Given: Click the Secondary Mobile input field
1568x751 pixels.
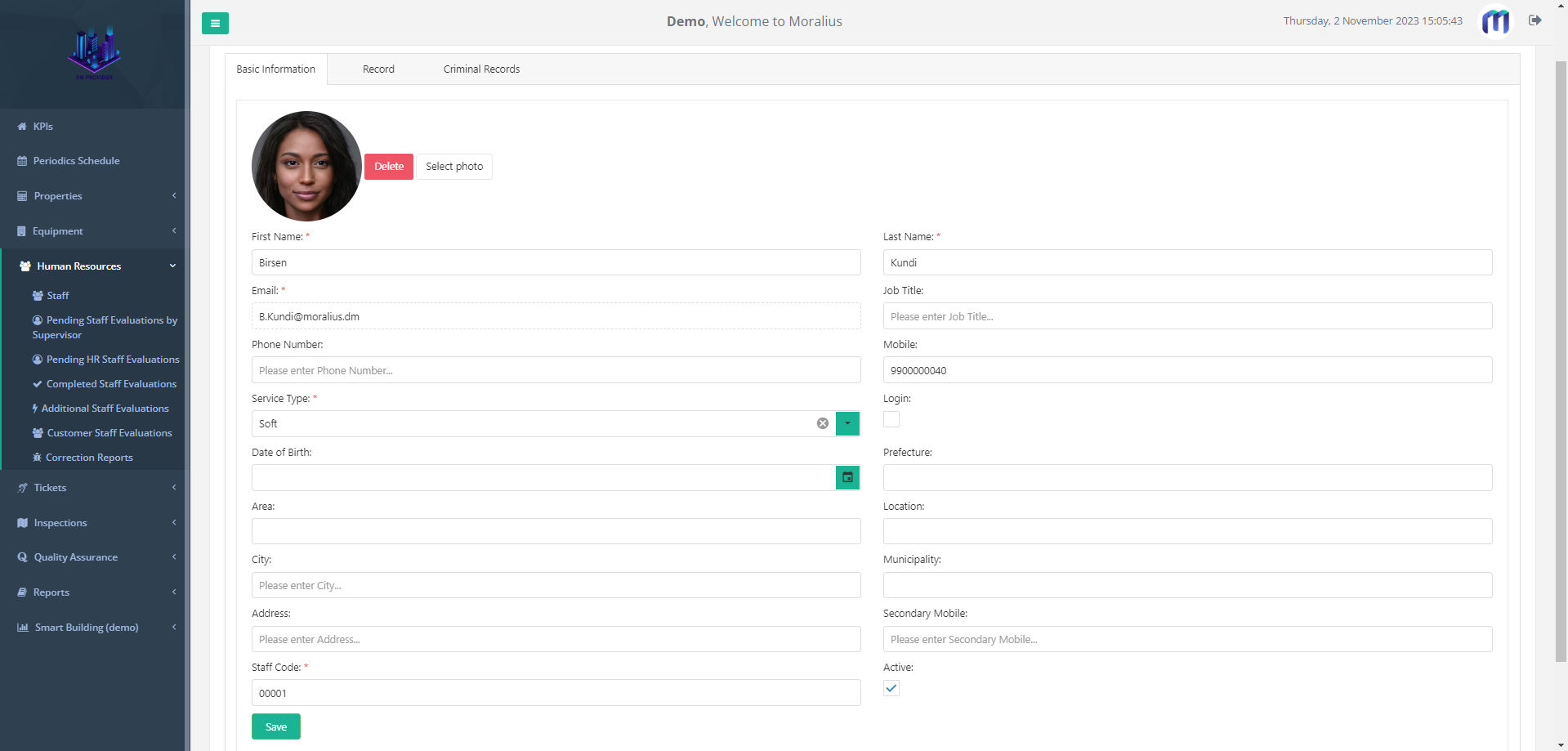Looking at the screenshot, I should tap(1187, 639).
